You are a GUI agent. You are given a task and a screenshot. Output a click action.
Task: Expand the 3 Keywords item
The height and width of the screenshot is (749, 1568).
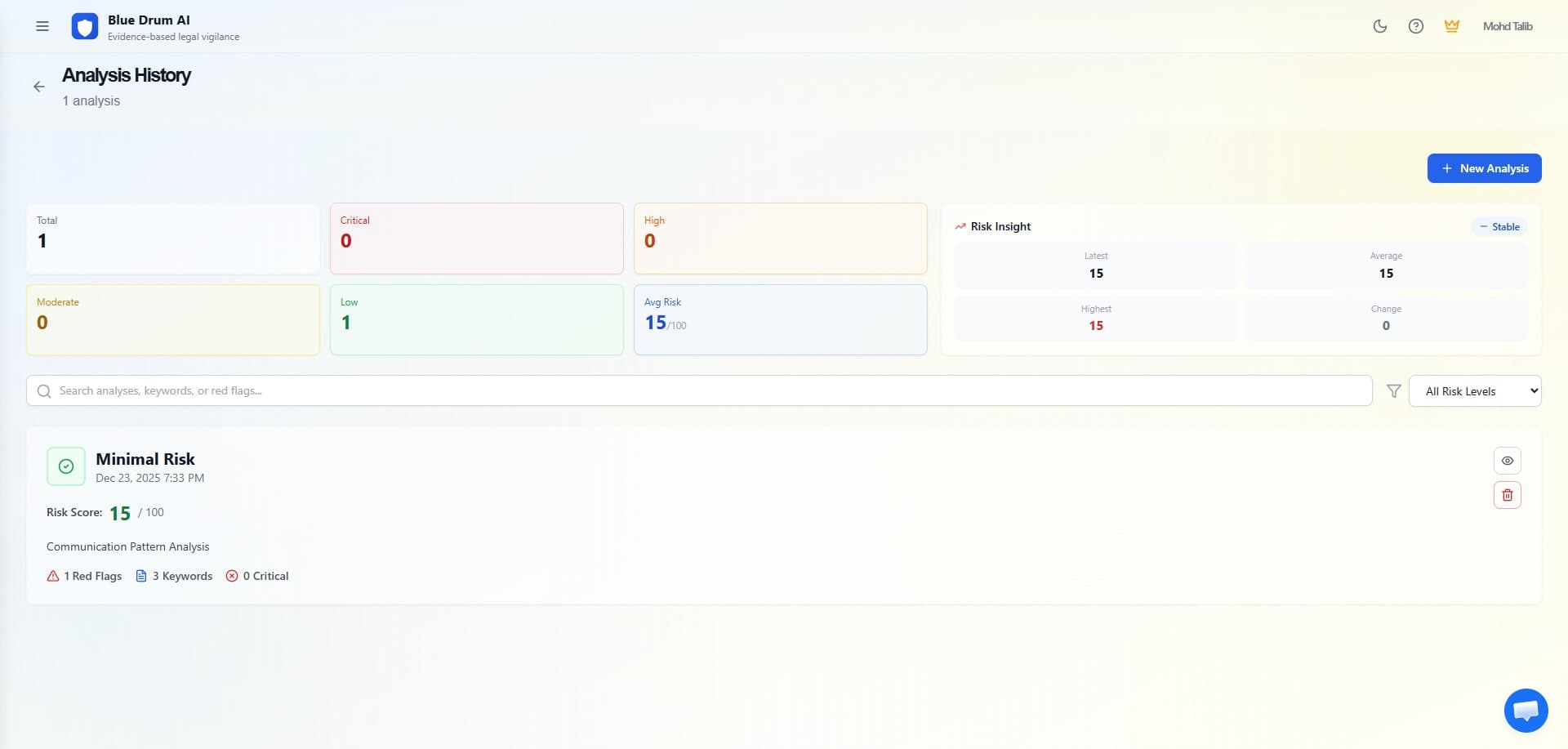coord(173,576)
